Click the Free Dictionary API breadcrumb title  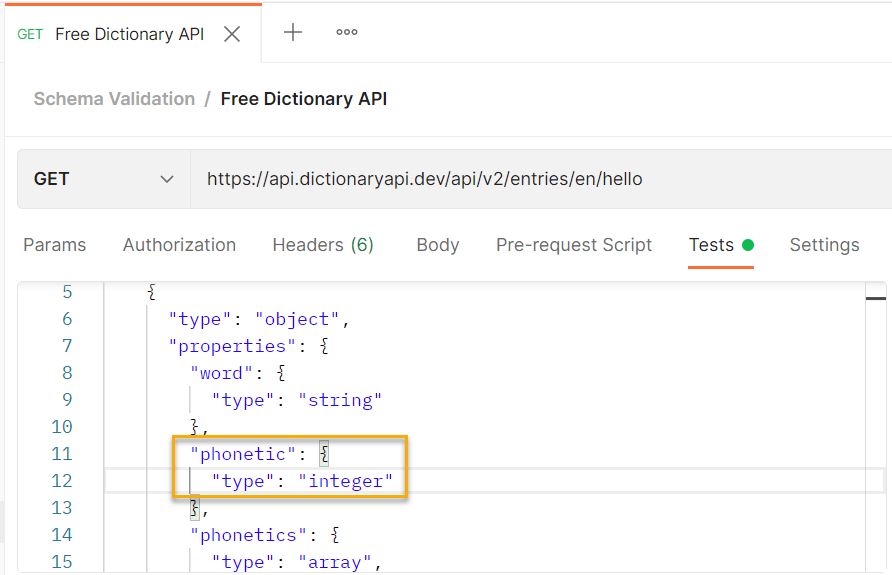[304, 99]
